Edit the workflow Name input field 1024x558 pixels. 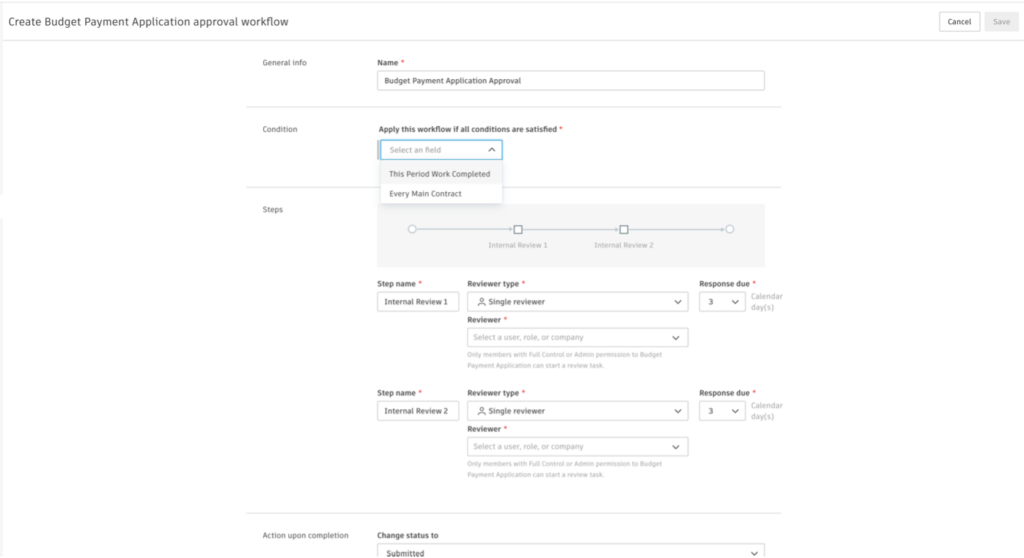[571, 80]
